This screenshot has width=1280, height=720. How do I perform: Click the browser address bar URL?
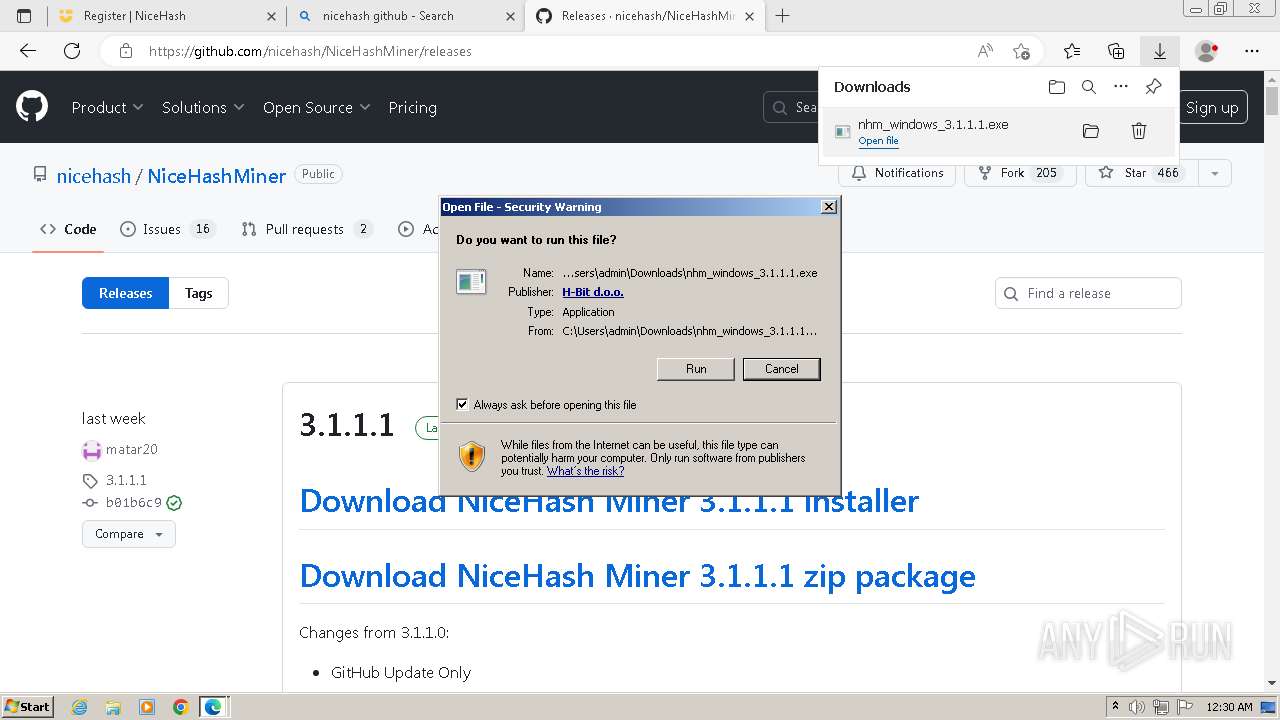310,51
